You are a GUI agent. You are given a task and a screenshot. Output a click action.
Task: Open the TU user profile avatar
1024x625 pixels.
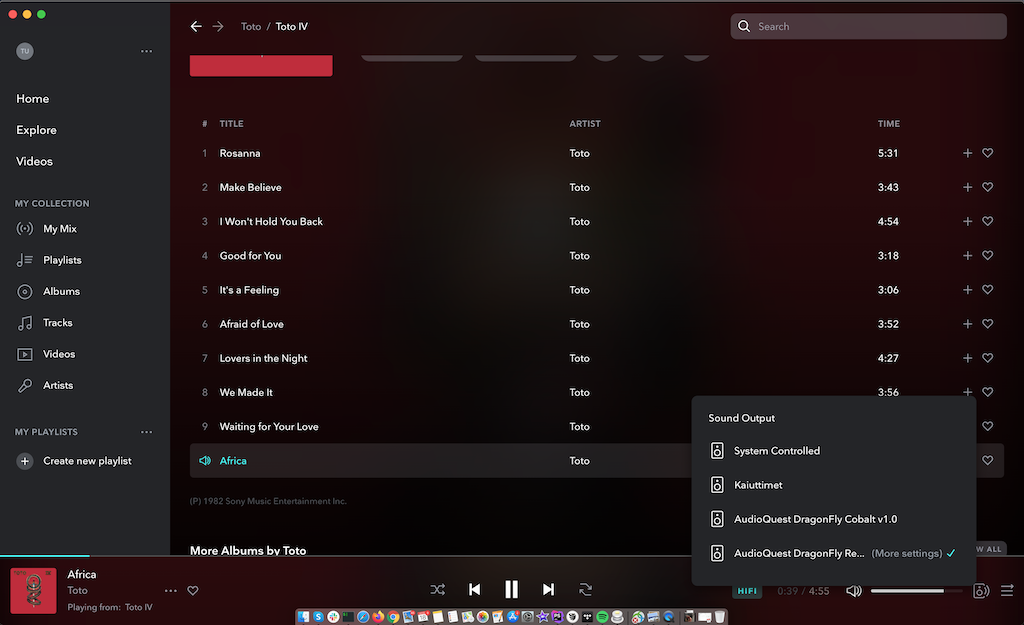pos(25,51)
